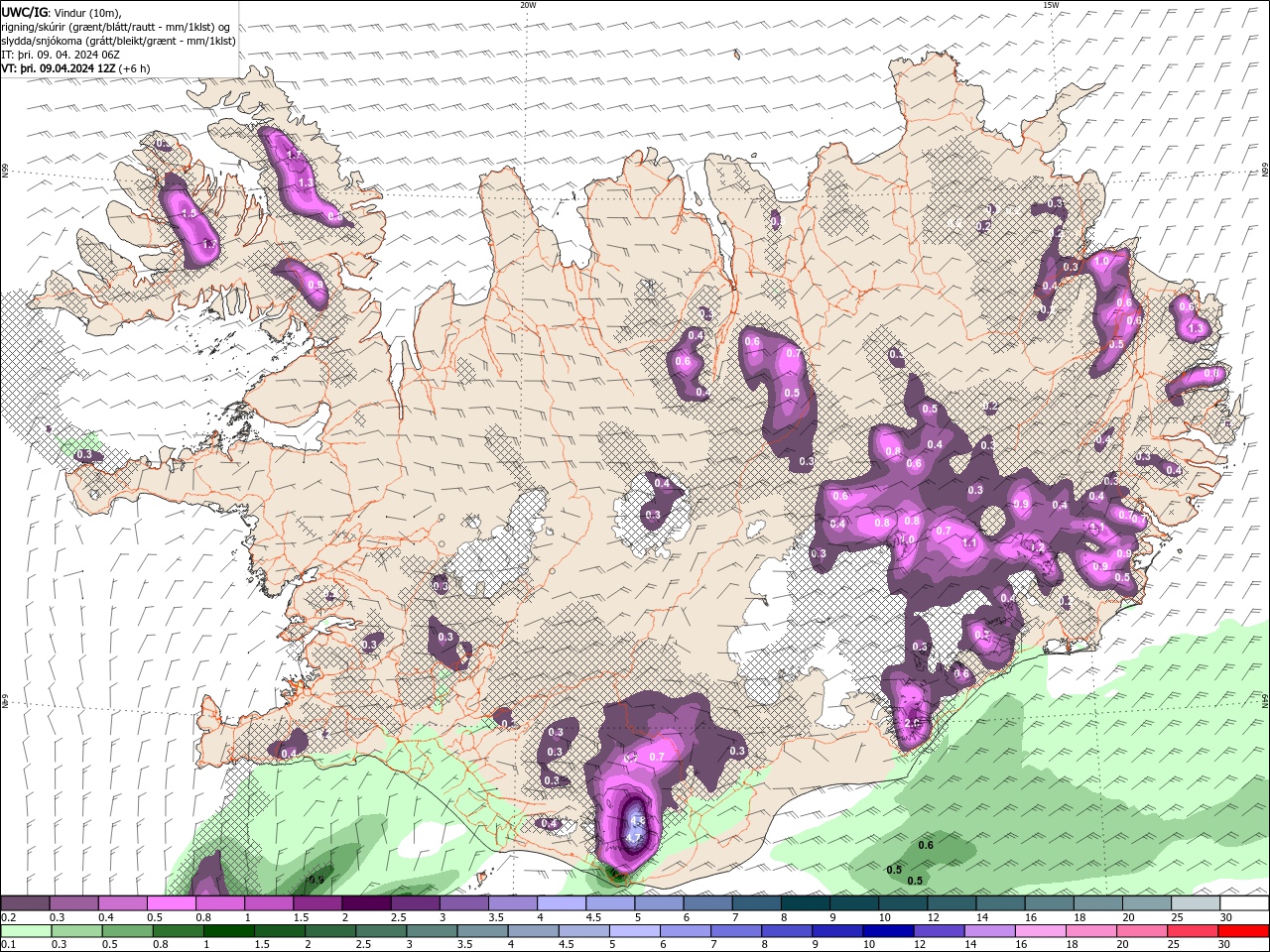Select the bright pink snow swatch from 0.5 to 0.8
The width and height of the screenshot is (1270, 952).
pyautogui.click(x=172, y=902)
